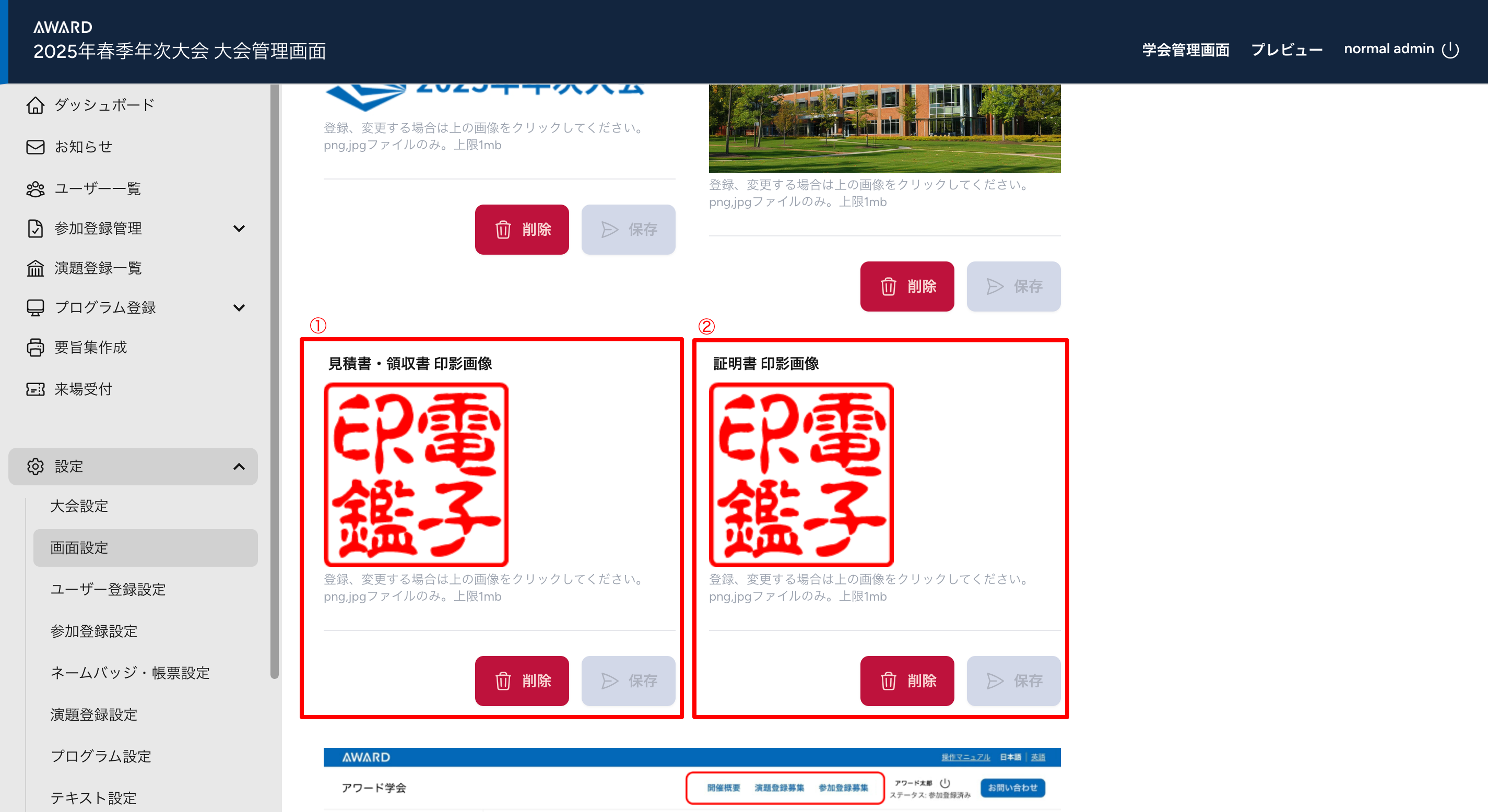1488x812 pixels.
Task: Click the sidebar vertical scrollbar
Action: (x=275, y=381)
